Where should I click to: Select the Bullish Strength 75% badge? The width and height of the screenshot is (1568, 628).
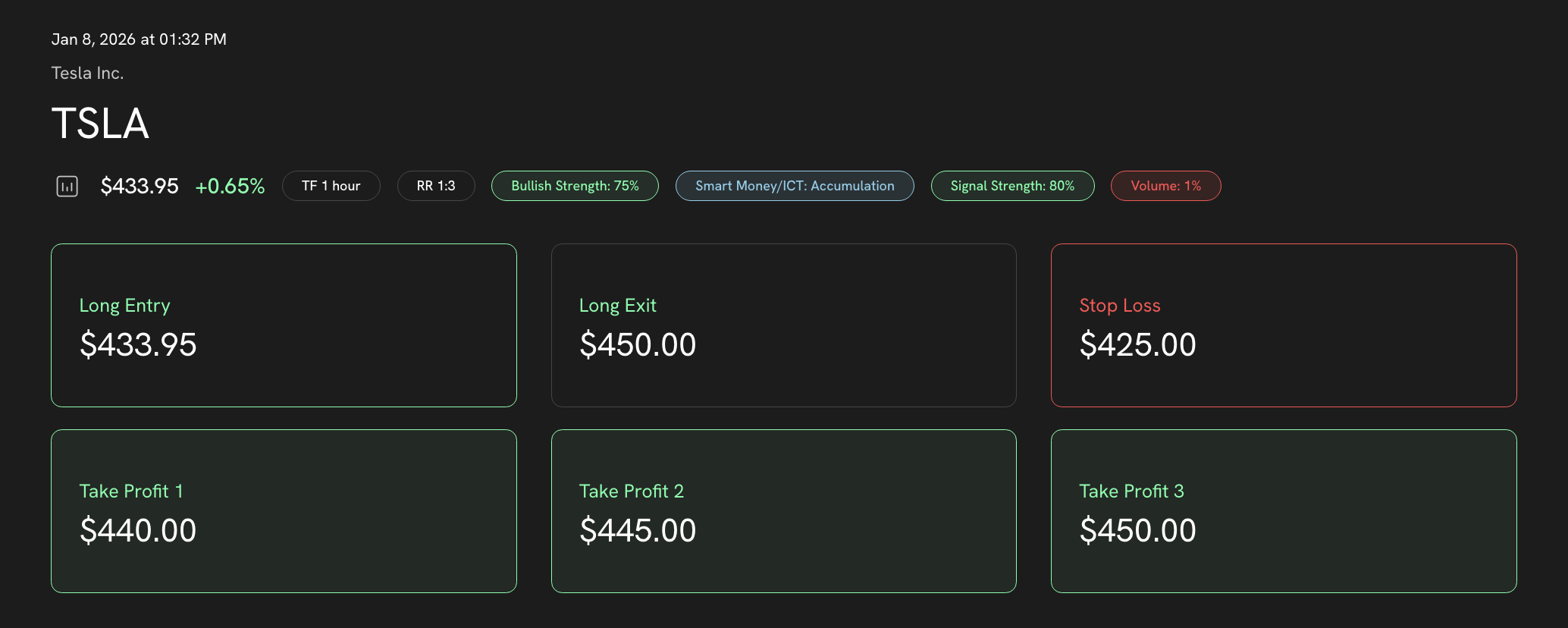[x=575, y=186]
